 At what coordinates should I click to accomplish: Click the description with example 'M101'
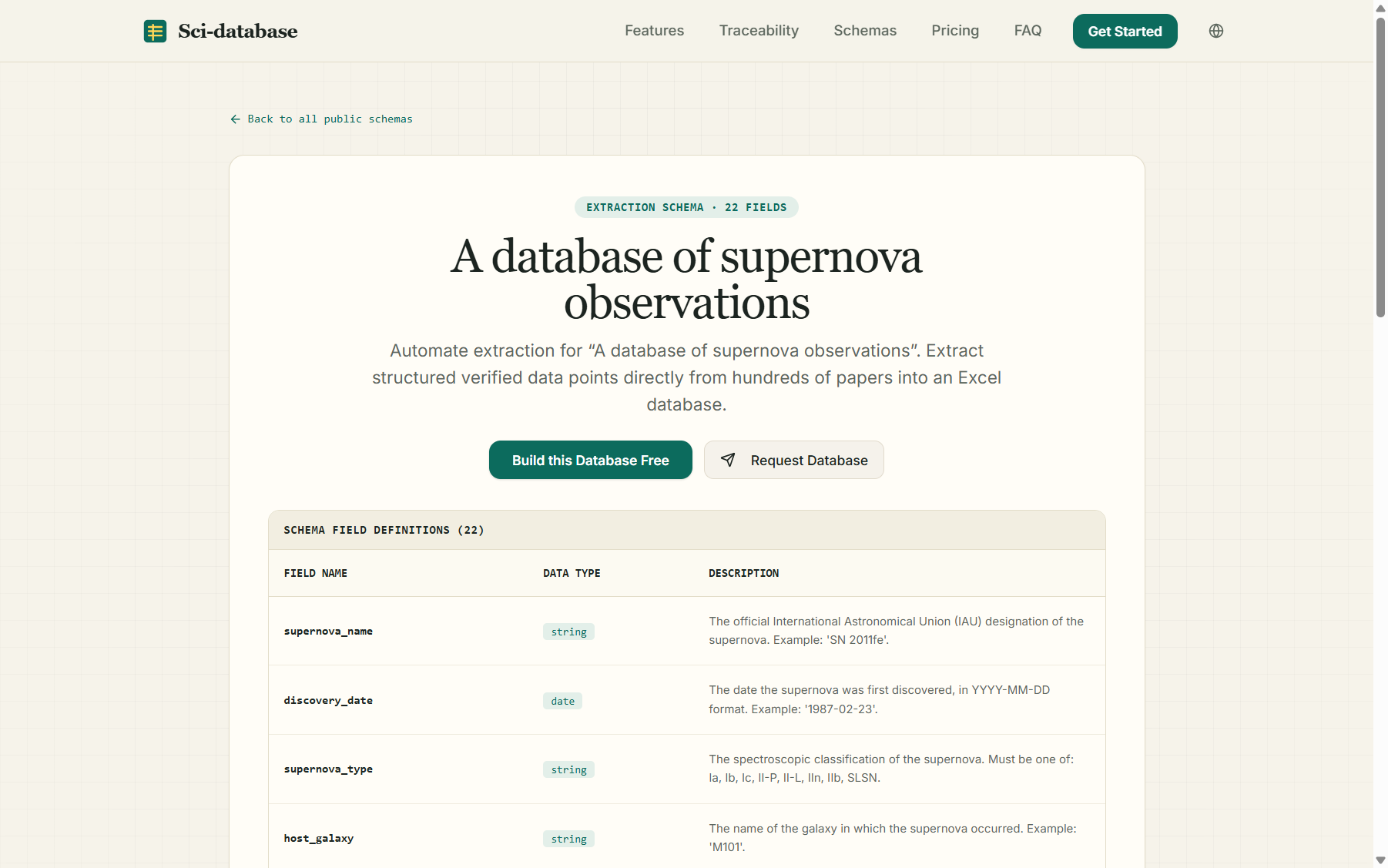click(893, 838)
